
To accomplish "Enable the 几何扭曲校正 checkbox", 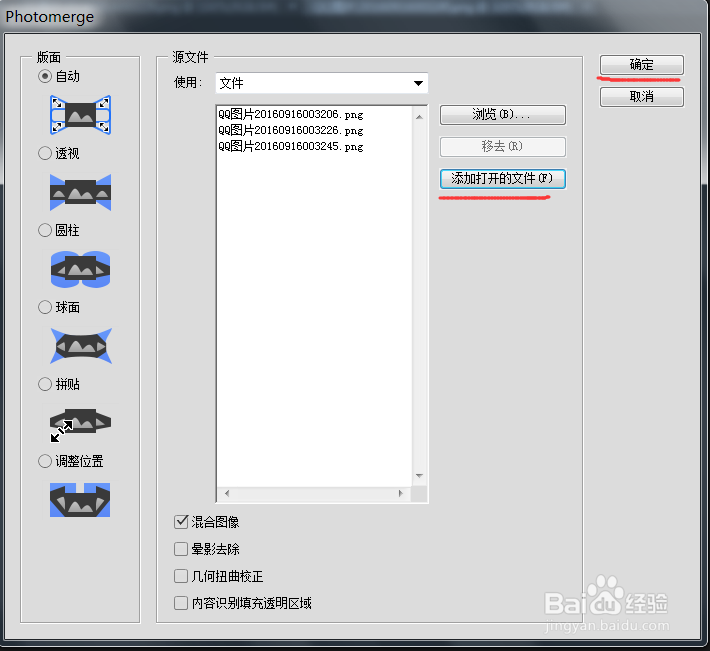I will [x=181, y=576].
